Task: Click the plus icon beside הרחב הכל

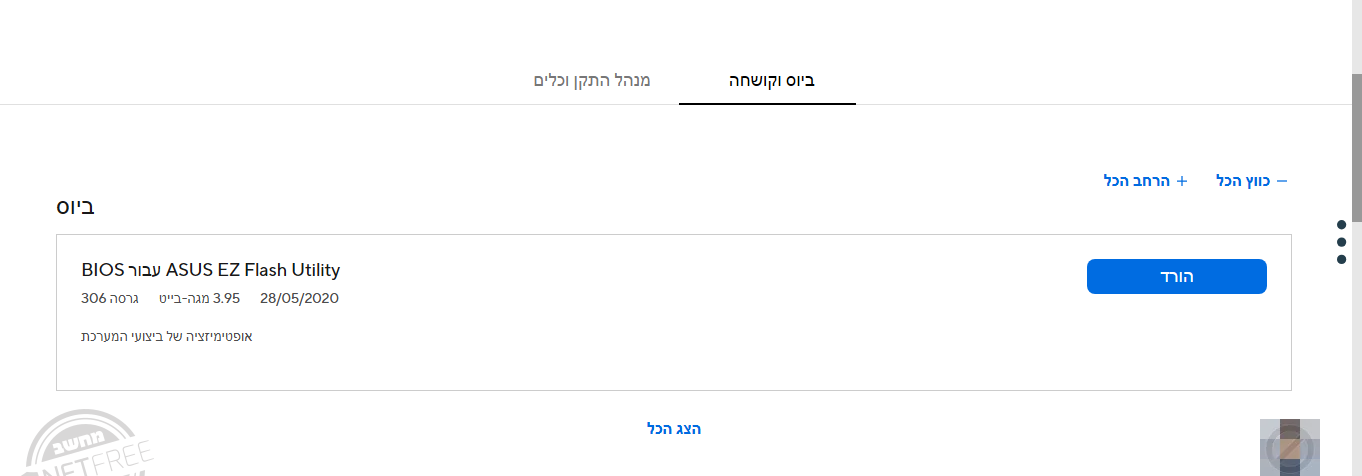Action: (1182, 181)
